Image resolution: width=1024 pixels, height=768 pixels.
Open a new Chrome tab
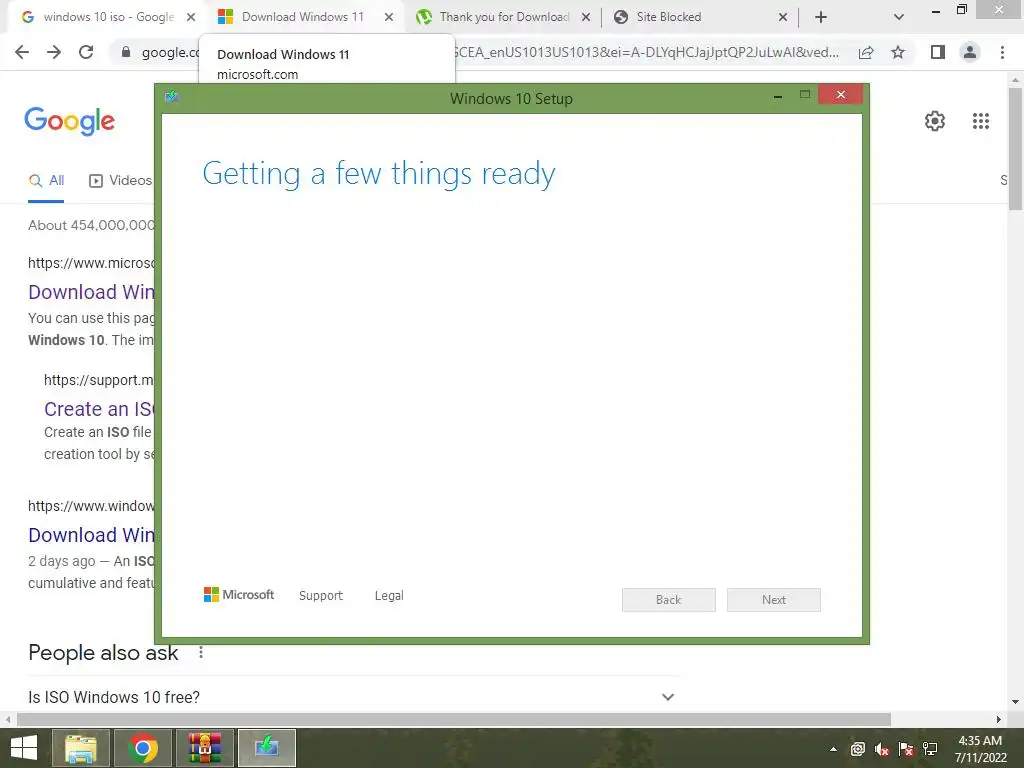tap(821, 18)
